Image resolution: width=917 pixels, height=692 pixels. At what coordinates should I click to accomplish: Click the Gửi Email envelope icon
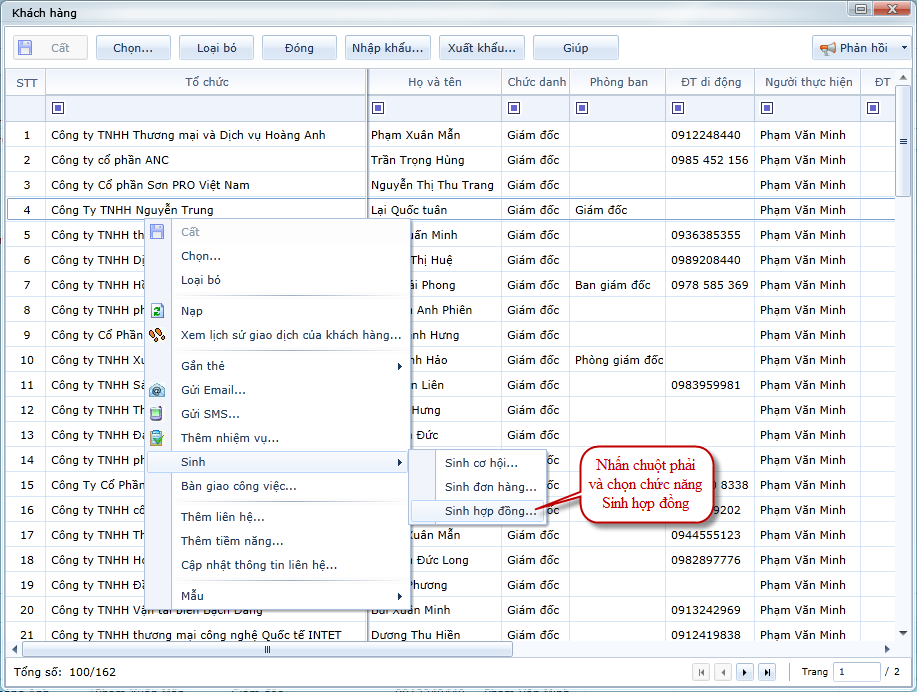pyautogui.click(x=157, y=390)
